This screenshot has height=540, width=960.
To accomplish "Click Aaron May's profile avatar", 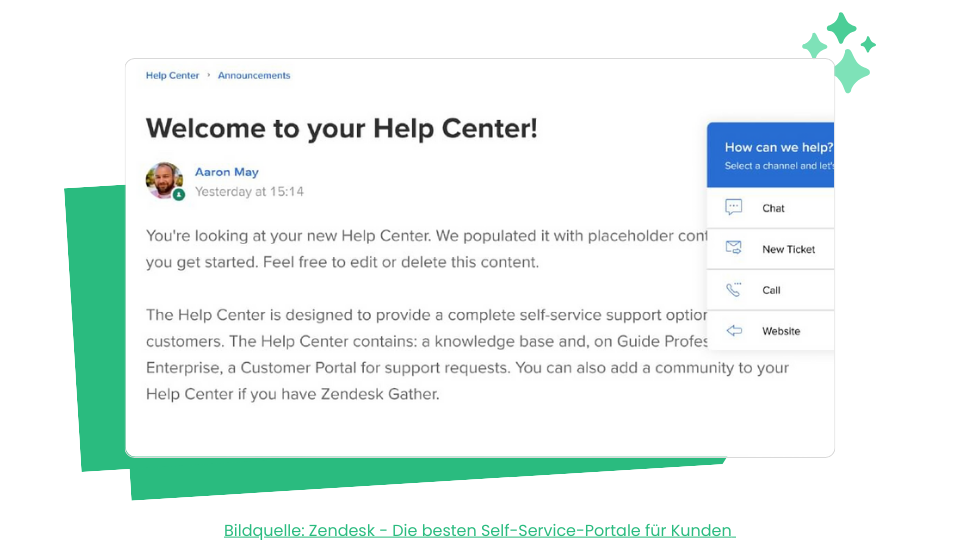I will [x=164, y=180].
